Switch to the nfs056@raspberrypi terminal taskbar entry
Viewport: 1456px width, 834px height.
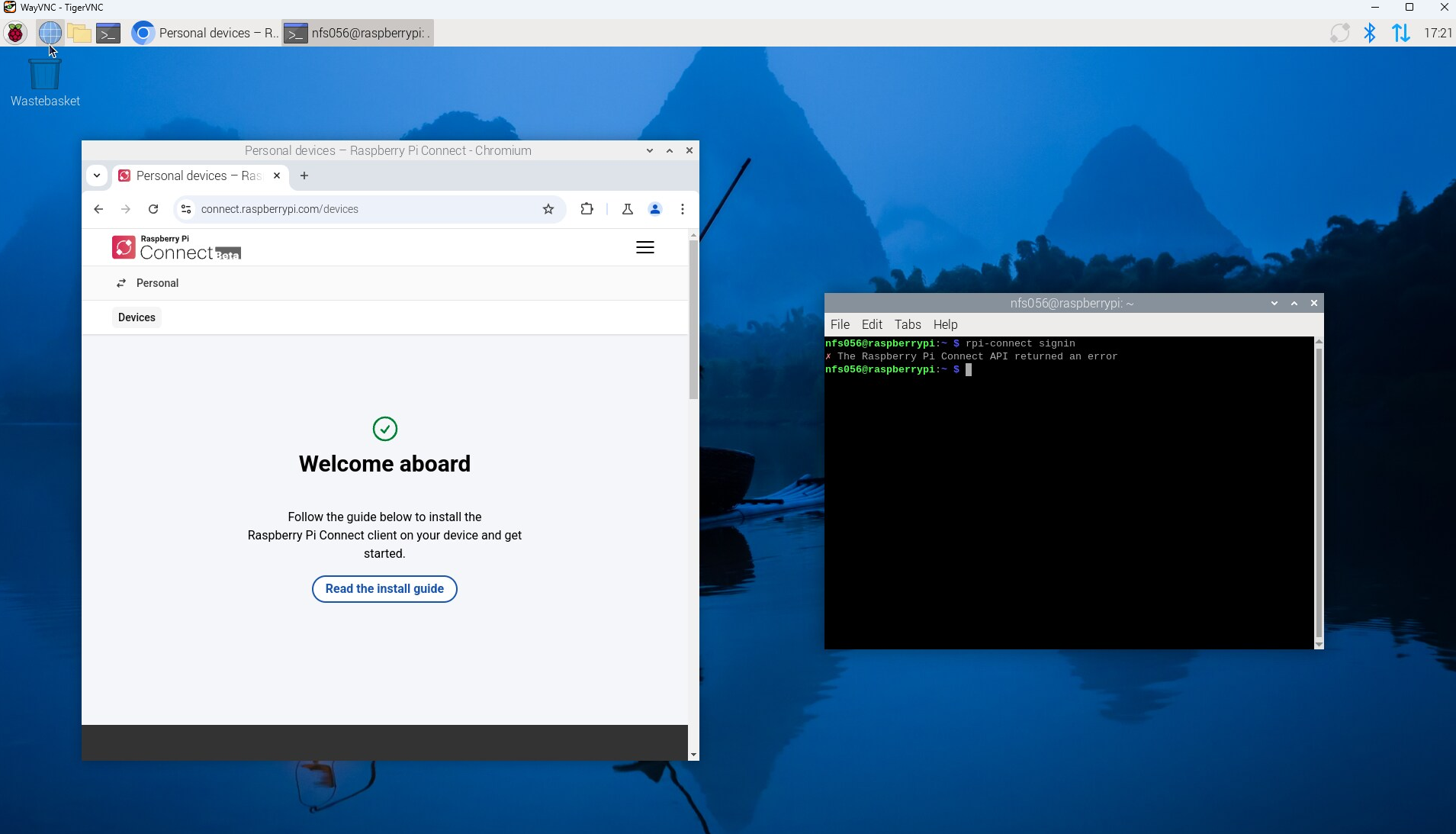coord(358,33)
